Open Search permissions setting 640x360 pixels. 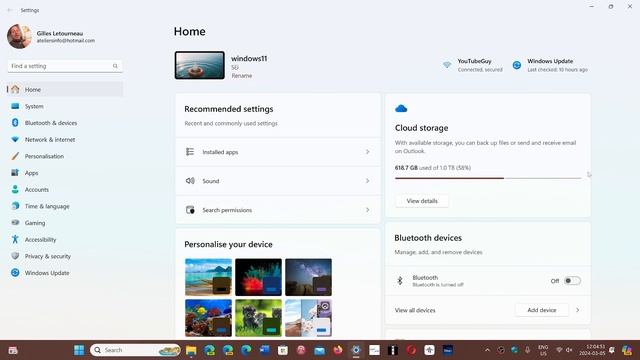tap(278, 210)
